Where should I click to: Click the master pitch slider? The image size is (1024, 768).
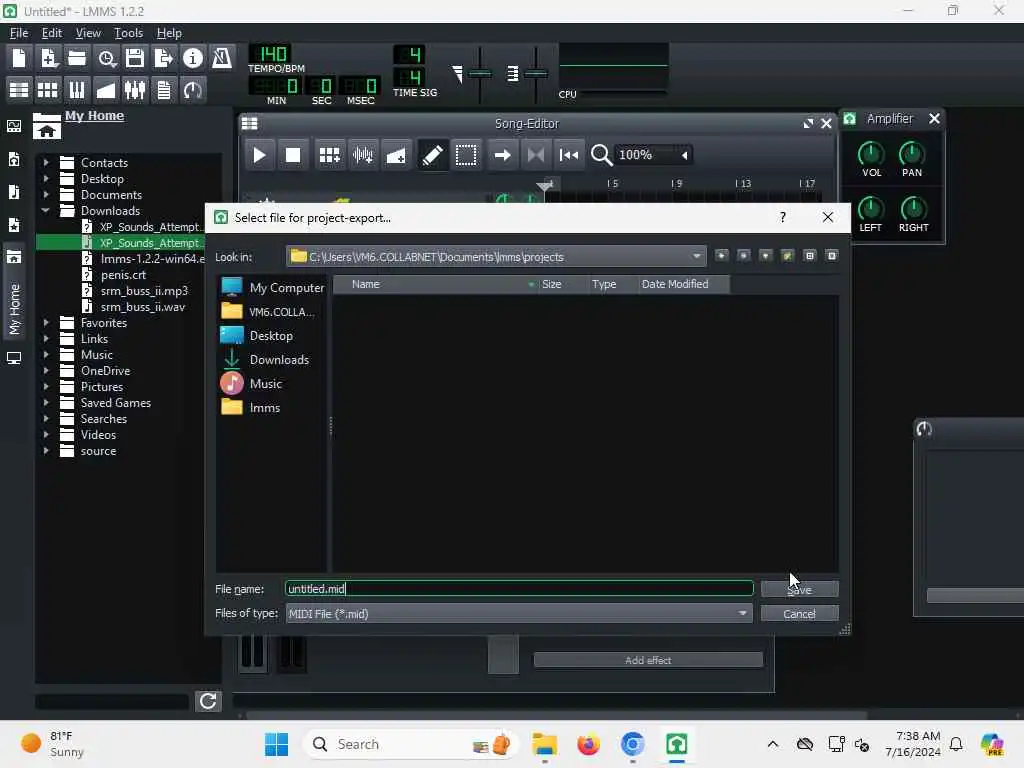pos(536,74)
